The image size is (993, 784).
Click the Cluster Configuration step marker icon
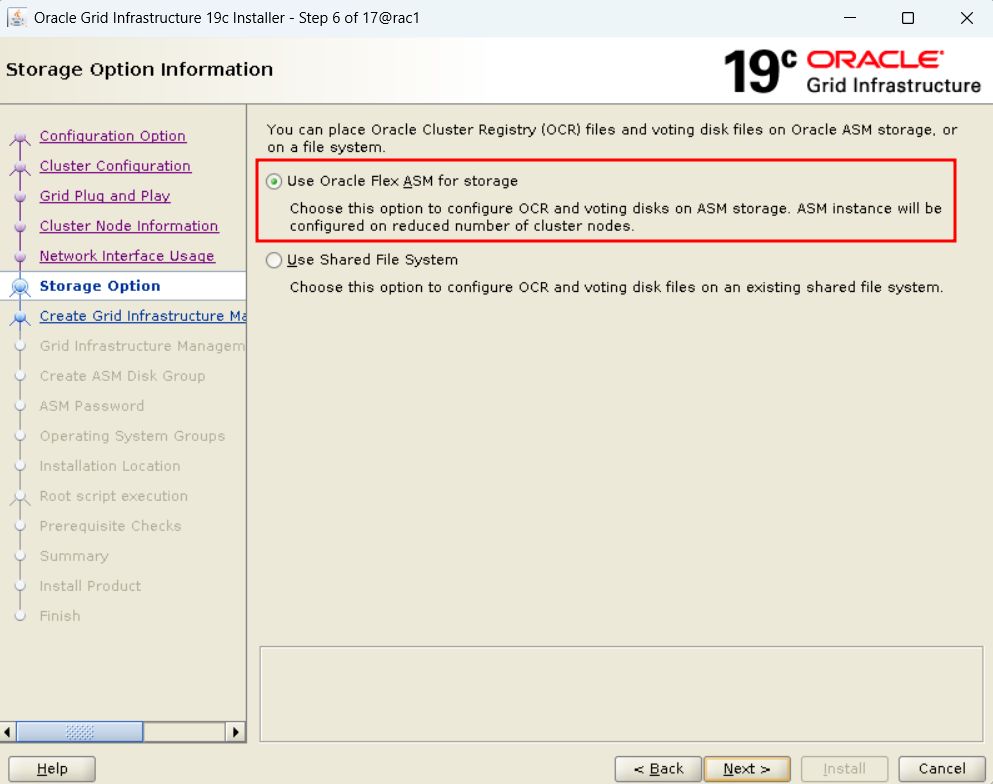(x=20, y=167)
